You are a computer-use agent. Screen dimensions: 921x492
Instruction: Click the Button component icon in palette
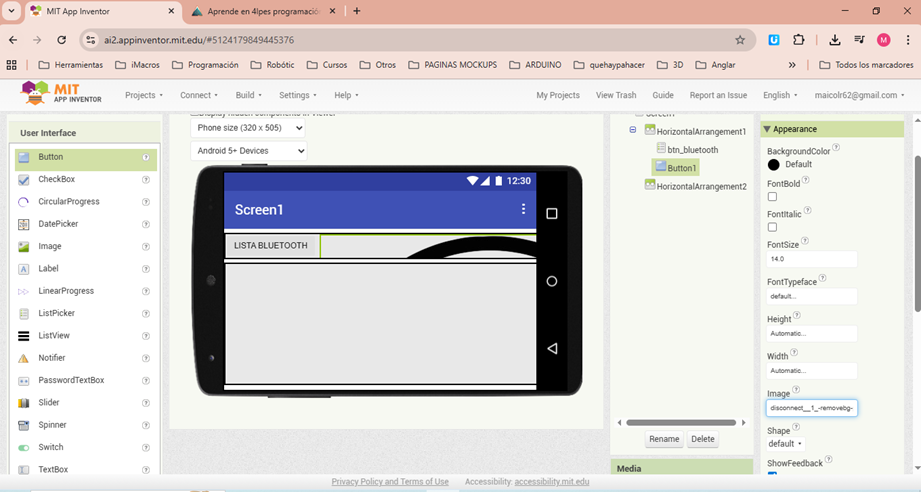[24, 157]
